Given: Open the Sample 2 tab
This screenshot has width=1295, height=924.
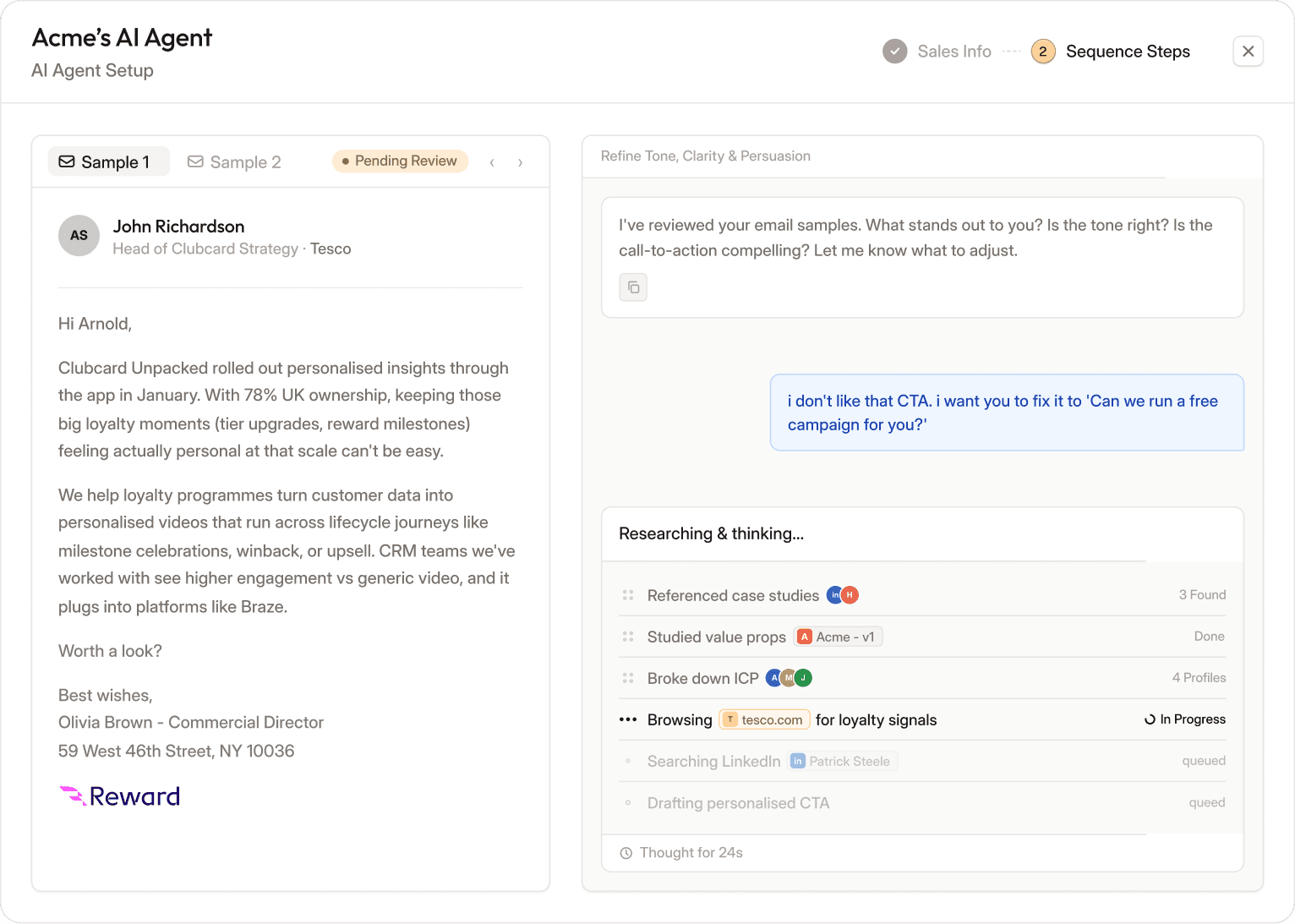Looking at the screenshot, I should pos(235,161).
